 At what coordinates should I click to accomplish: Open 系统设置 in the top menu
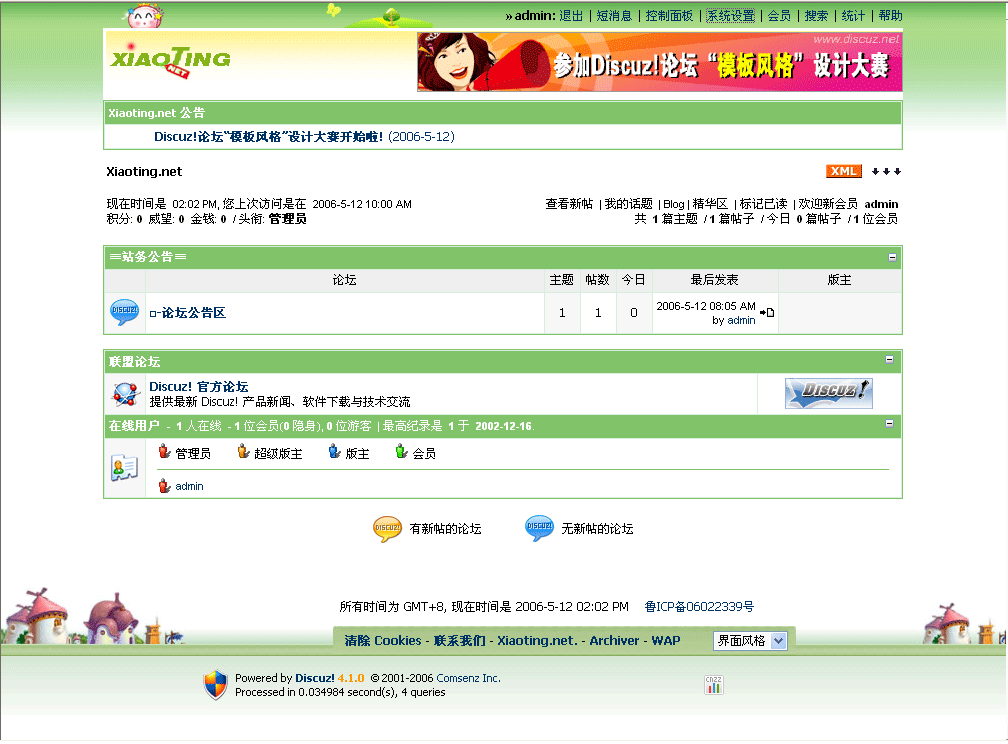click(730, 15)
